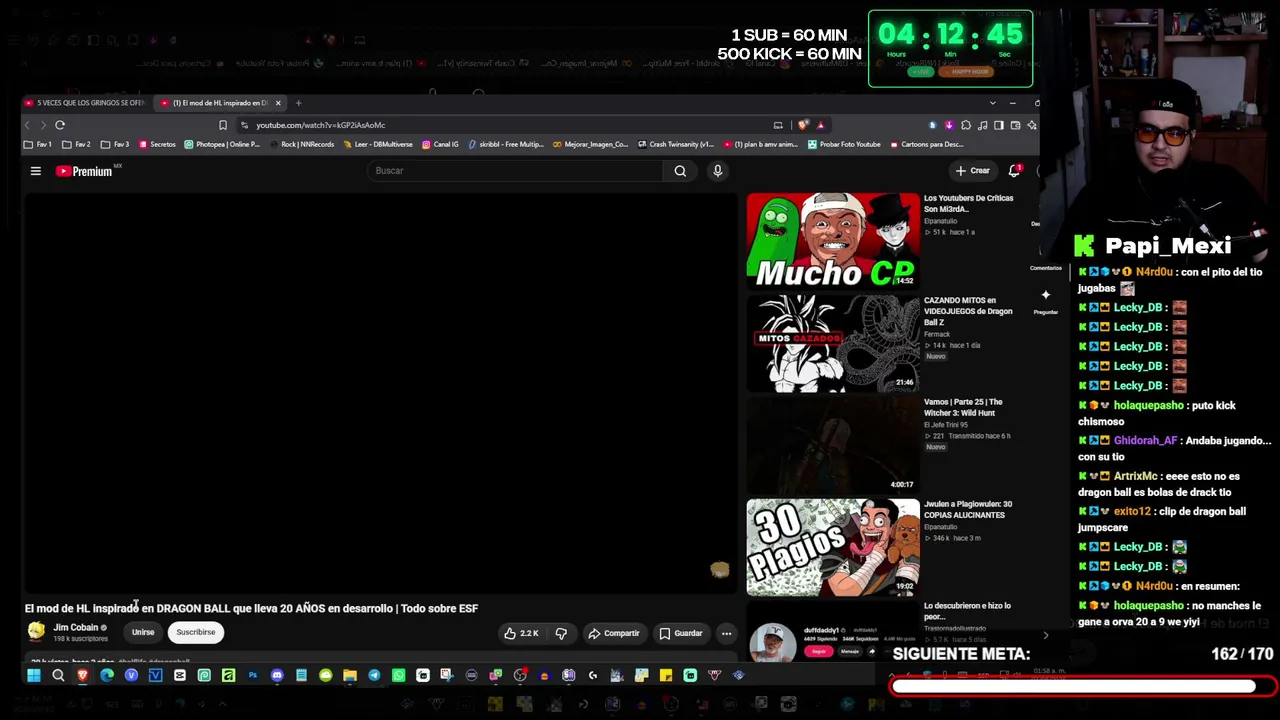Open Photoshop from the taskbar
Image resolution: width=1280 pixels, height=720 pixels.
point(253,675)
